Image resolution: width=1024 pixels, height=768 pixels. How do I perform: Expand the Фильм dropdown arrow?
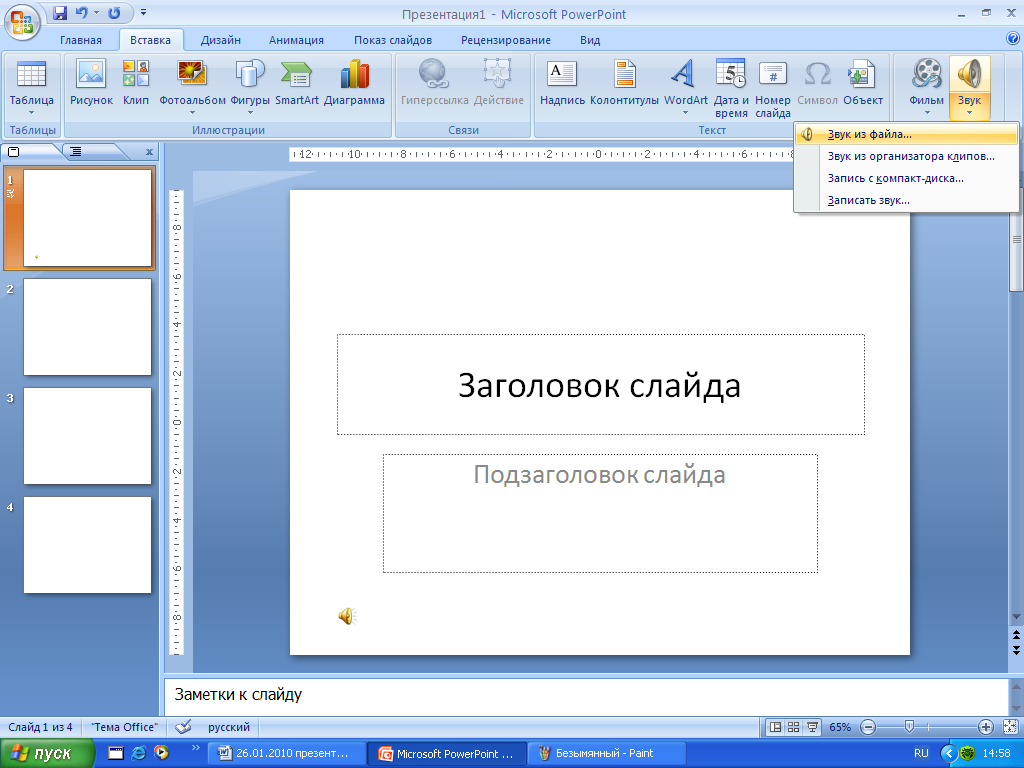click(927, 113)
